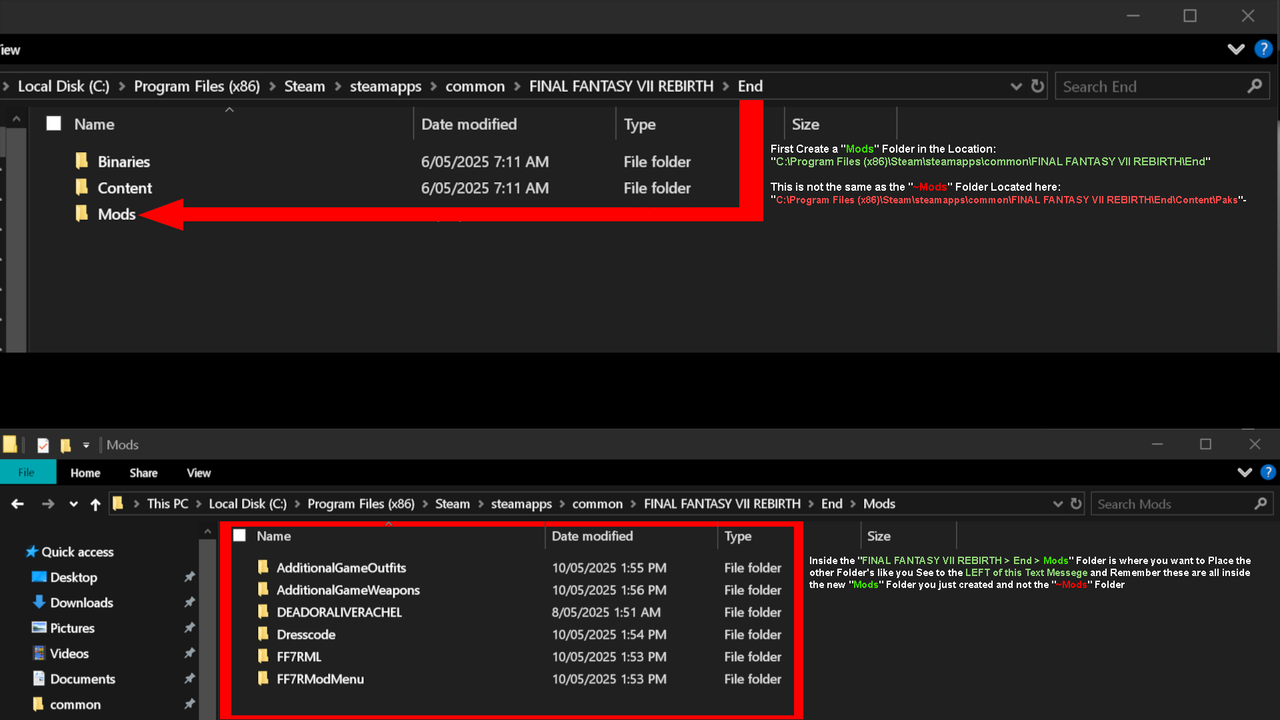Click the Dresscode folder icon

(264, 634)
